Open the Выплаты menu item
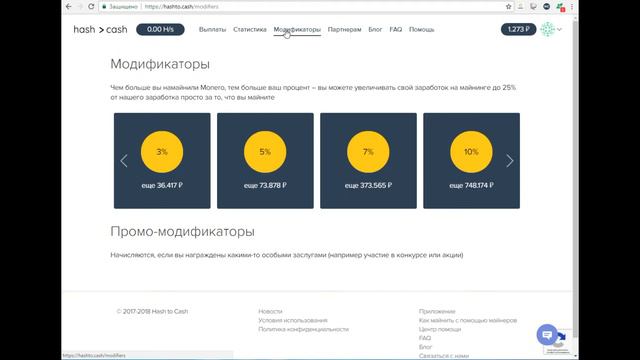The image size is (640, 360). coord(212,29)
